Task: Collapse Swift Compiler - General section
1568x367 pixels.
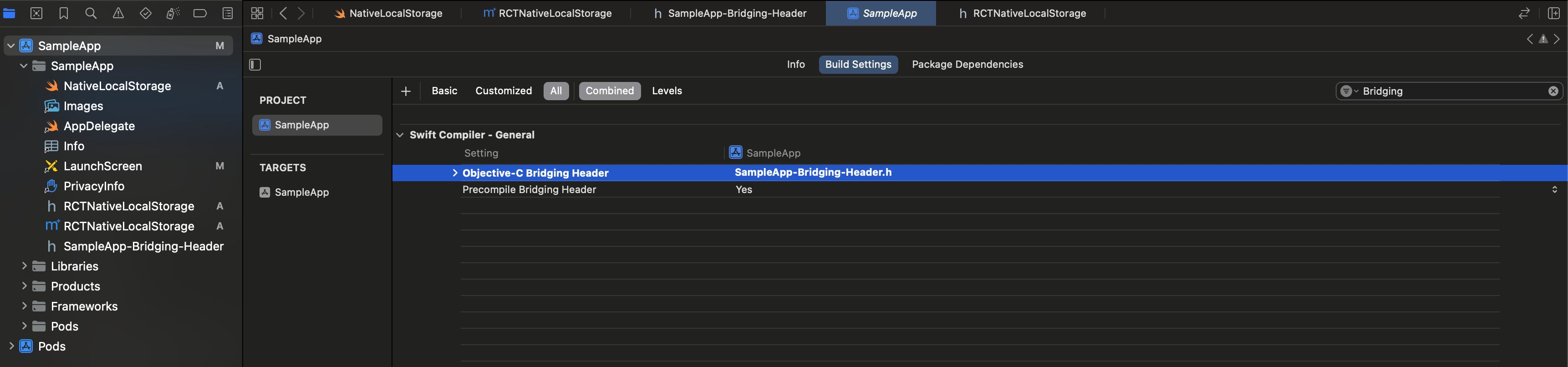Action: pos(400,135)
